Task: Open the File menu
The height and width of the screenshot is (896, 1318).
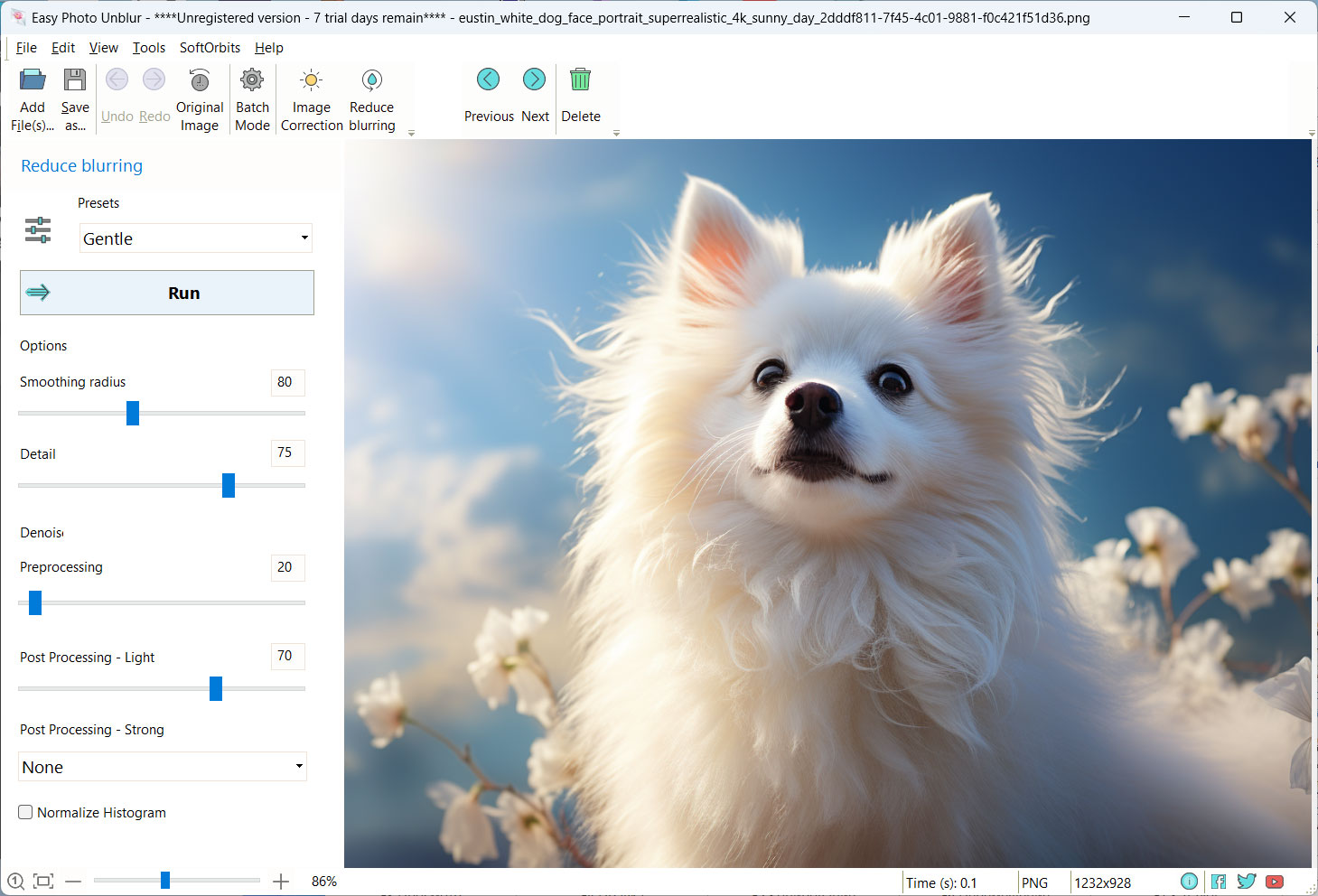Action: (26, 48)
